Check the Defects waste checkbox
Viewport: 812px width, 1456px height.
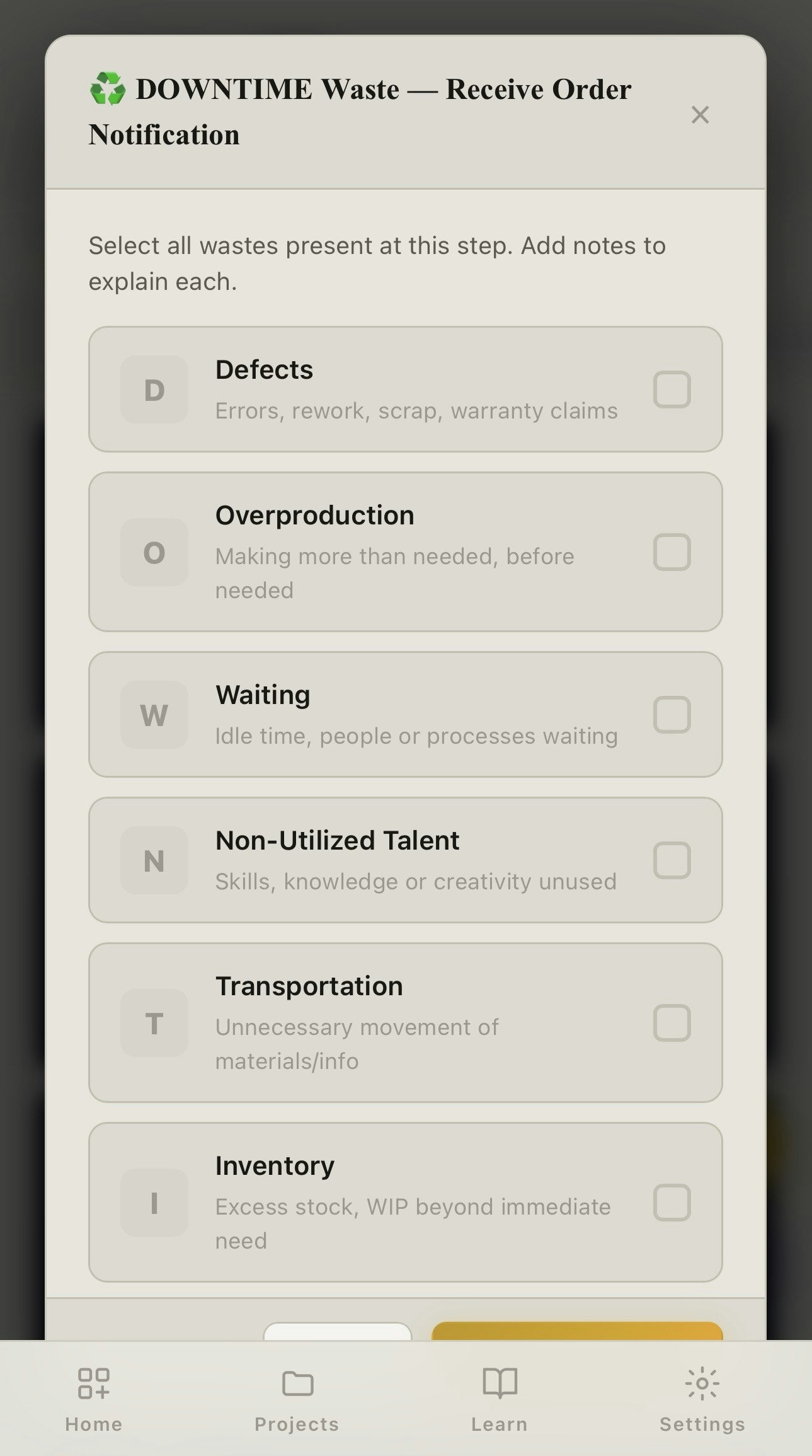point(672,390)
